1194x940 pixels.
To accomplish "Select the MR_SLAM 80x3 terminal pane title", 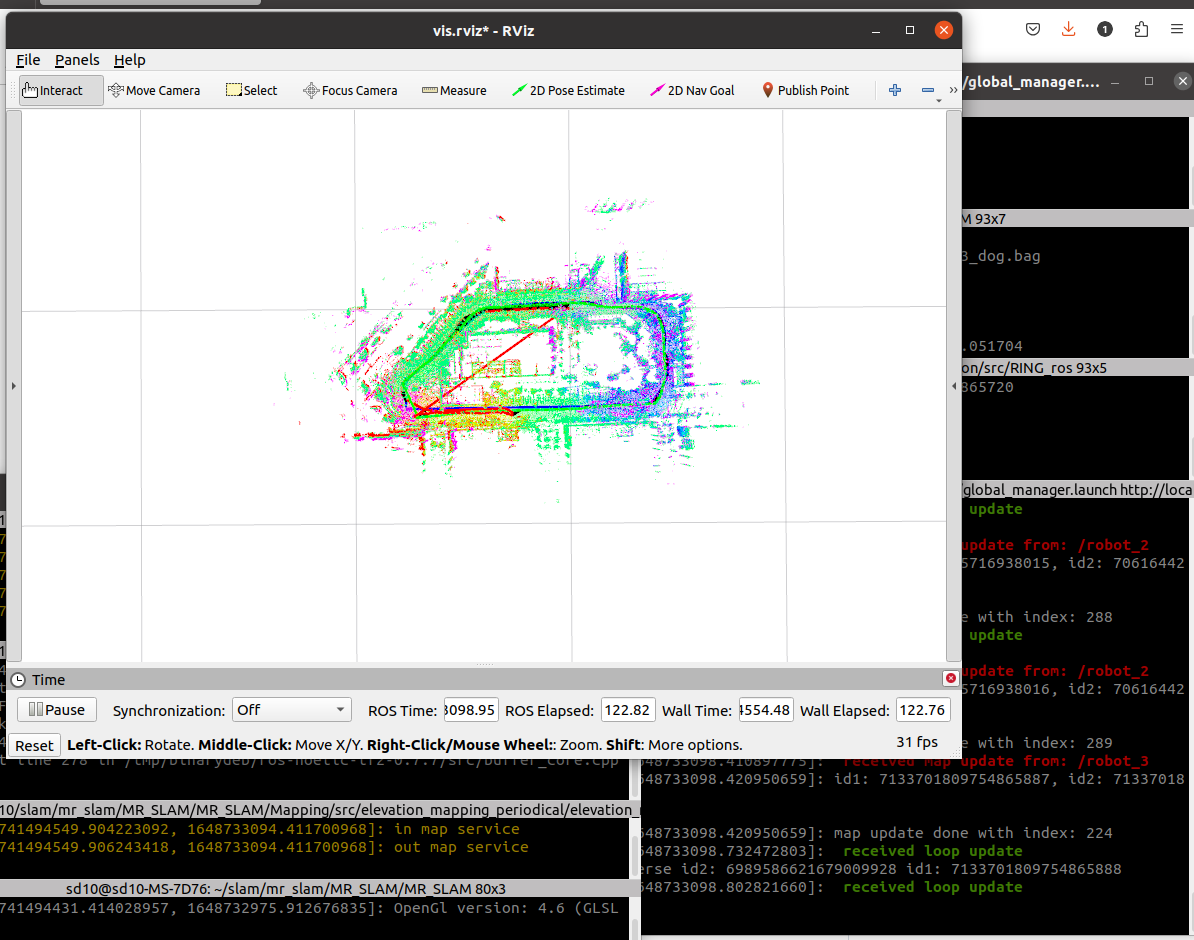I will click(x=286, y=889).
